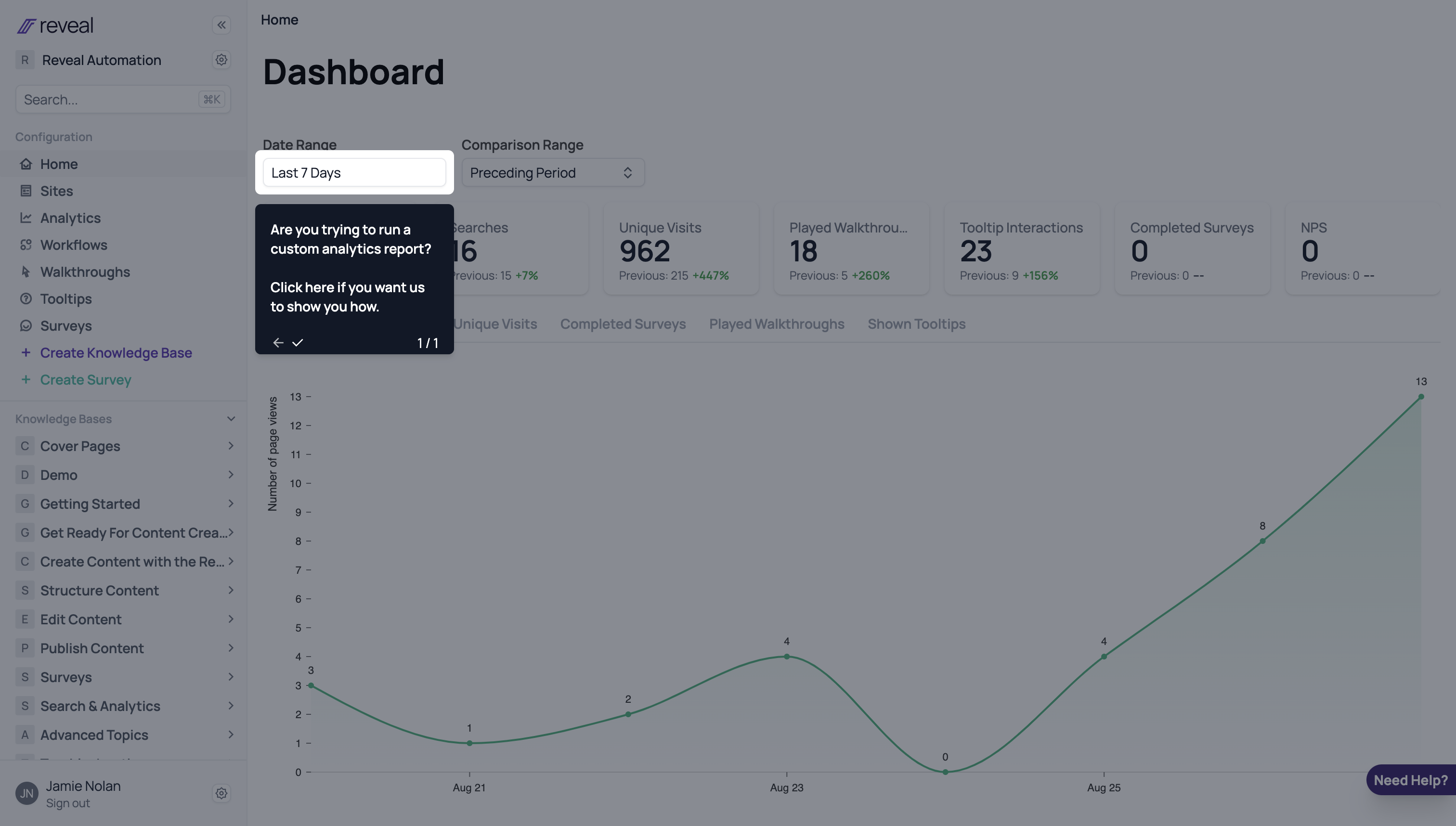Viewport: 1456px width, 826px height.
Task: Click the Last 7 Days date range field
Action: [354, 172]
